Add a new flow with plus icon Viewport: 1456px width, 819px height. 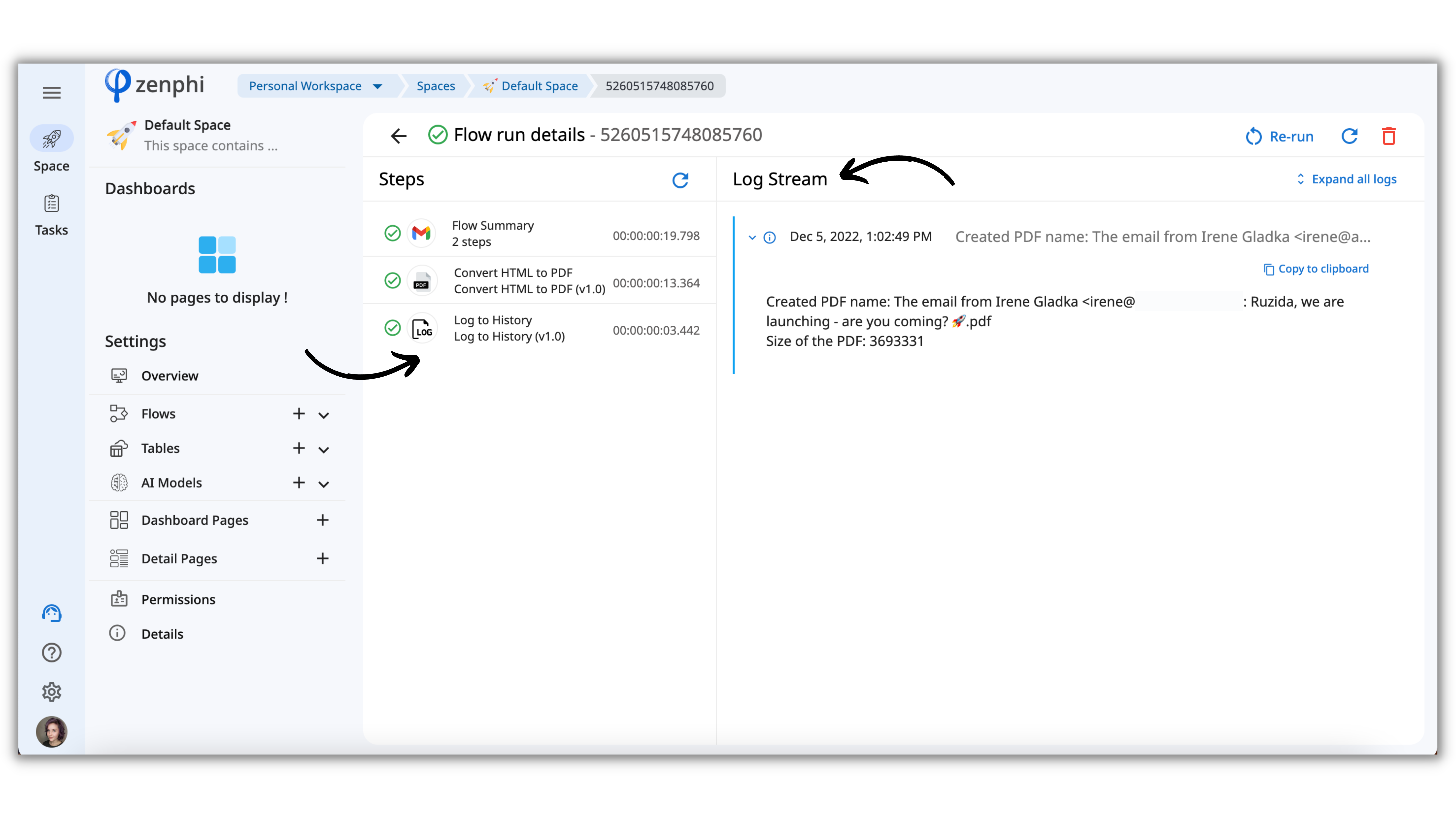click(298, 414)
